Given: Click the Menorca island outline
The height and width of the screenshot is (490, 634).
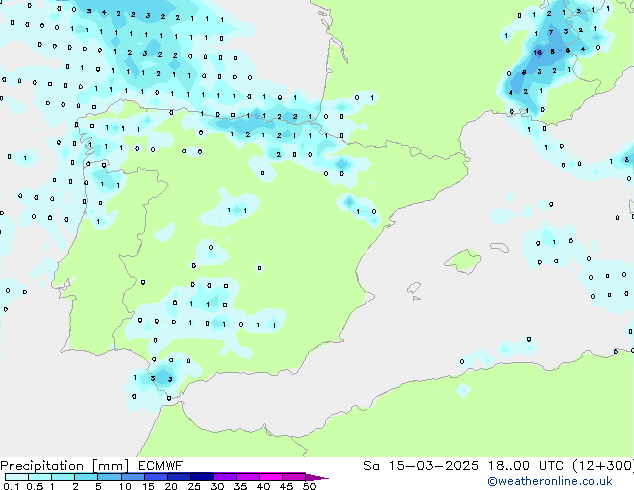Looking at the screenshot, I should (499, 247).
